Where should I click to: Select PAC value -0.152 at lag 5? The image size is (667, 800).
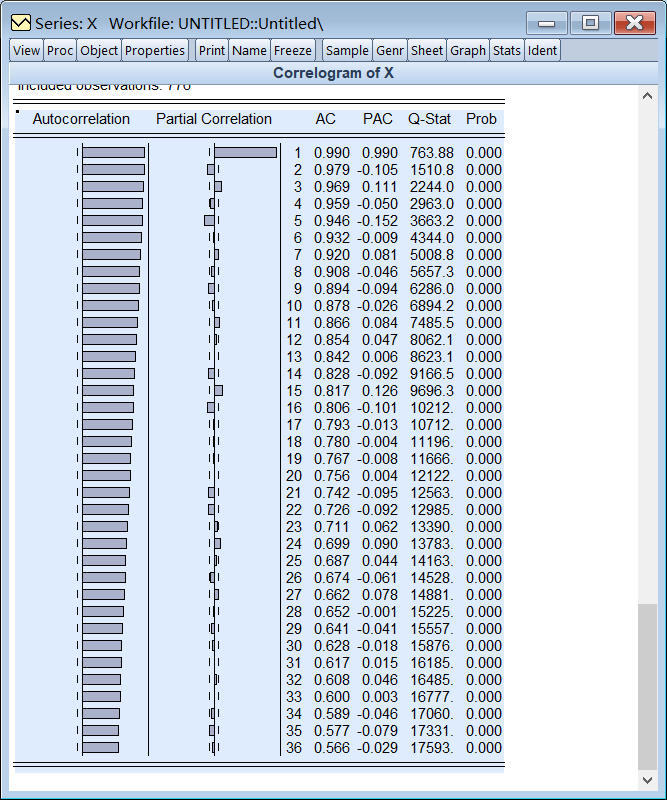pos(377,221)
